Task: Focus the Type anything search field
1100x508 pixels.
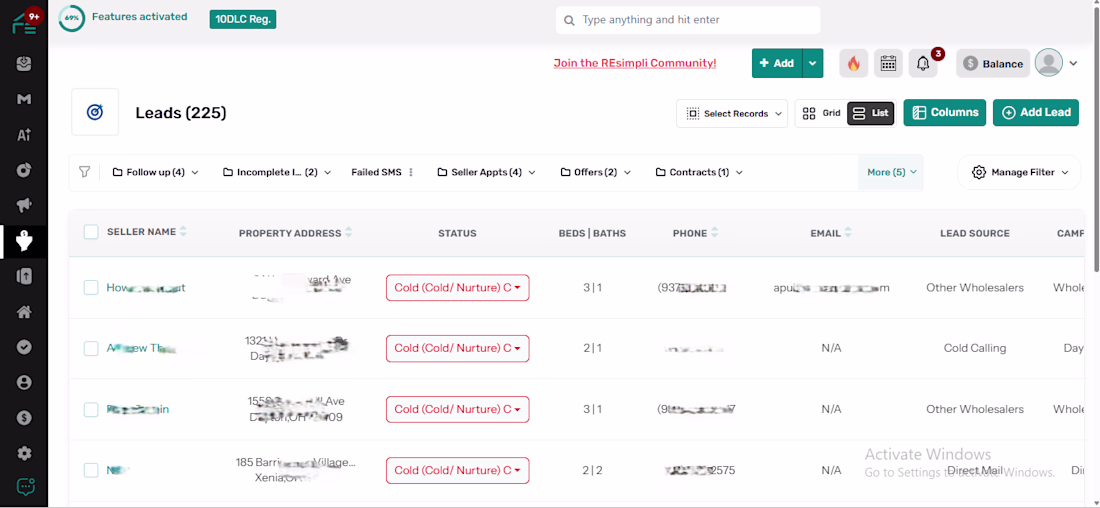Action: [x=688, y=20]
